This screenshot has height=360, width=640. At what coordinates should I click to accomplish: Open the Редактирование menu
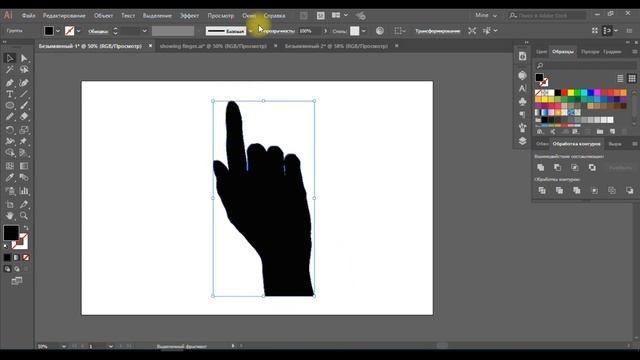(x=64, y=16)
